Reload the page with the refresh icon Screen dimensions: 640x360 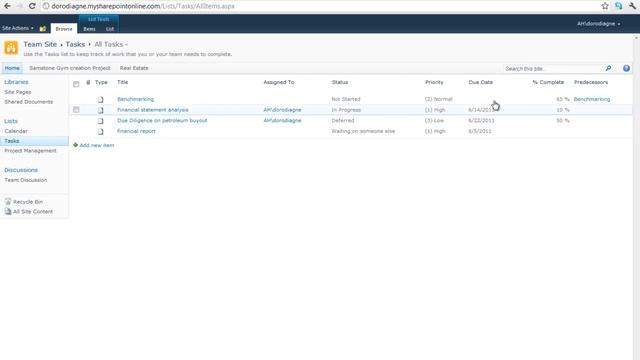[32, 6]
